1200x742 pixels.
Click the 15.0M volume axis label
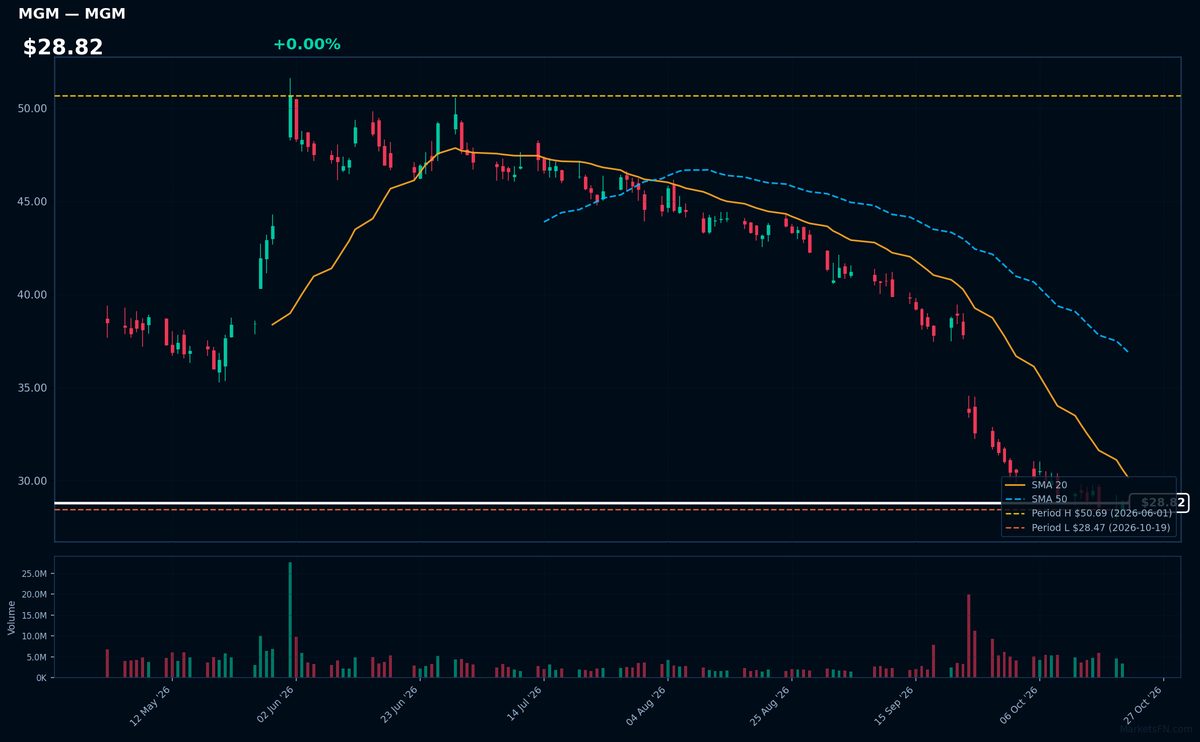point(33,615)
